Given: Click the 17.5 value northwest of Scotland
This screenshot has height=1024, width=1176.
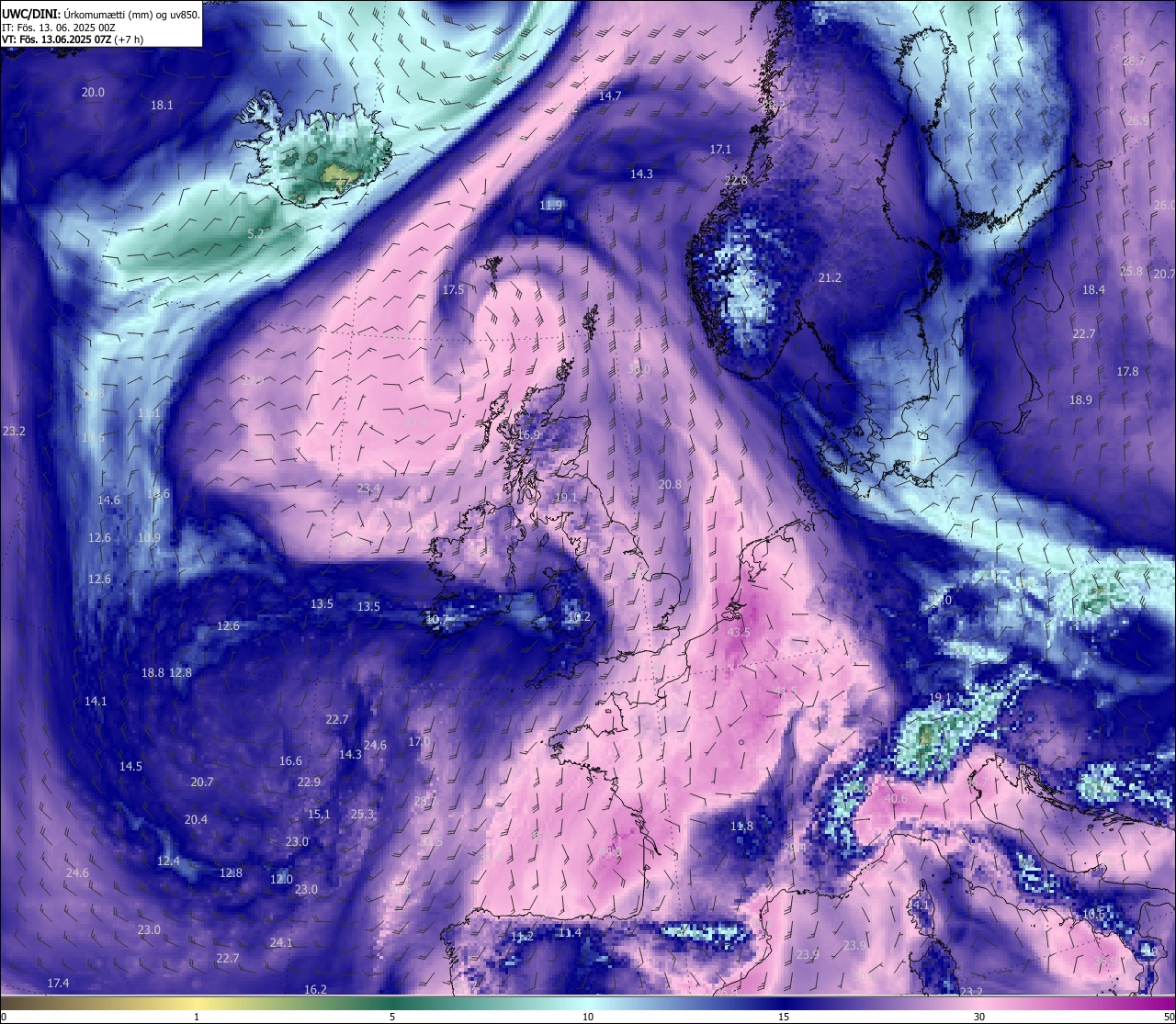Looking at the screenshot, I should click(453, 290).
